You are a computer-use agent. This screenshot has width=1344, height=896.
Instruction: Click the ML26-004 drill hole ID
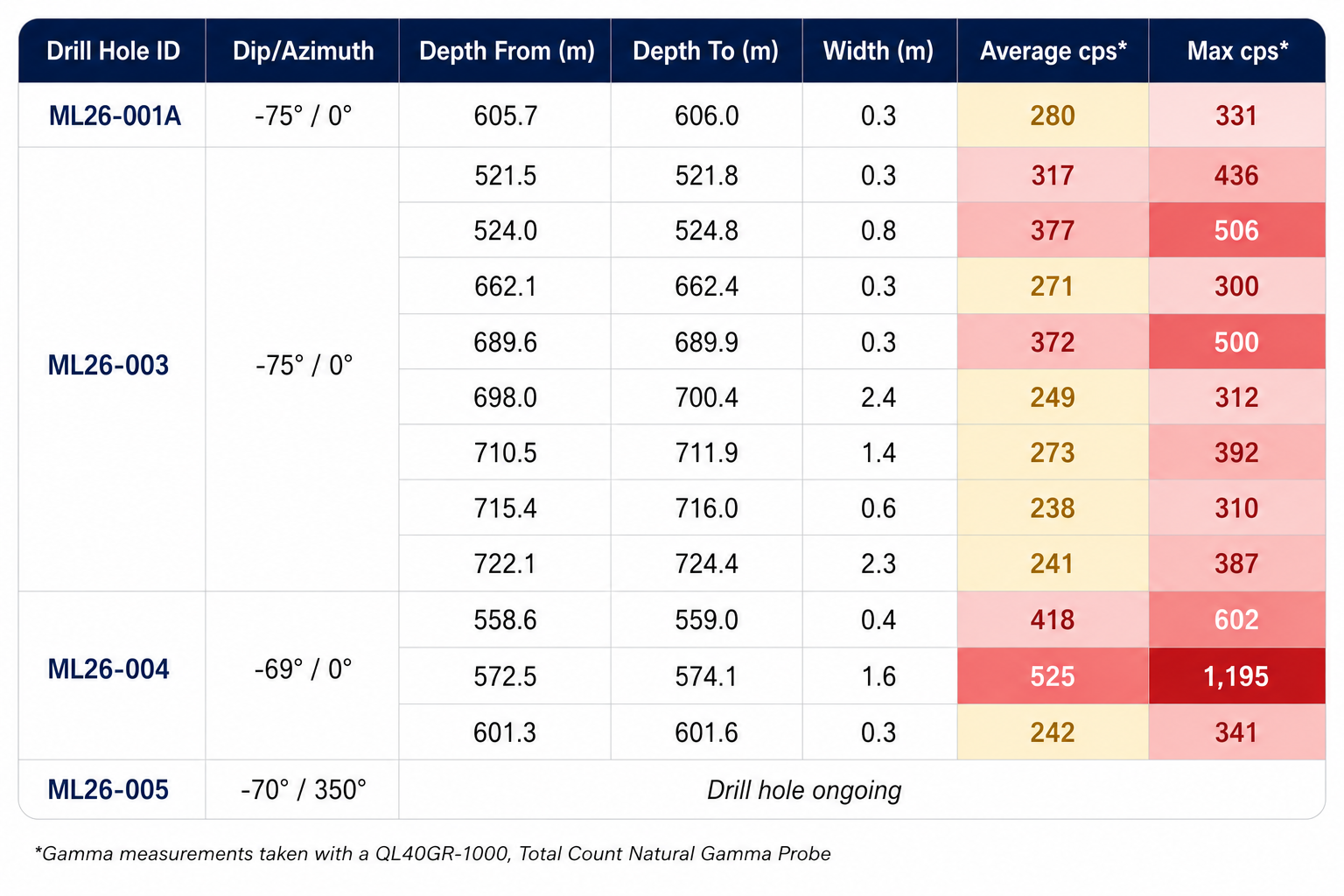(108, 669)
